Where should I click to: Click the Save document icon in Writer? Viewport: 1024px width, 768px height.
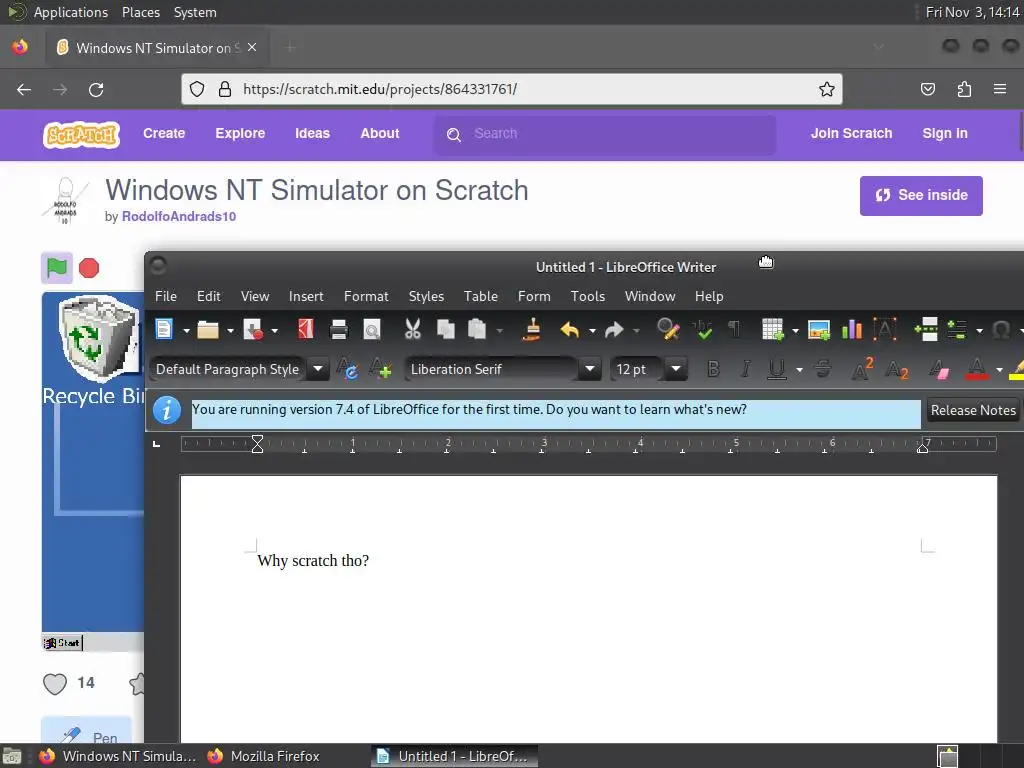pos(253,330)
